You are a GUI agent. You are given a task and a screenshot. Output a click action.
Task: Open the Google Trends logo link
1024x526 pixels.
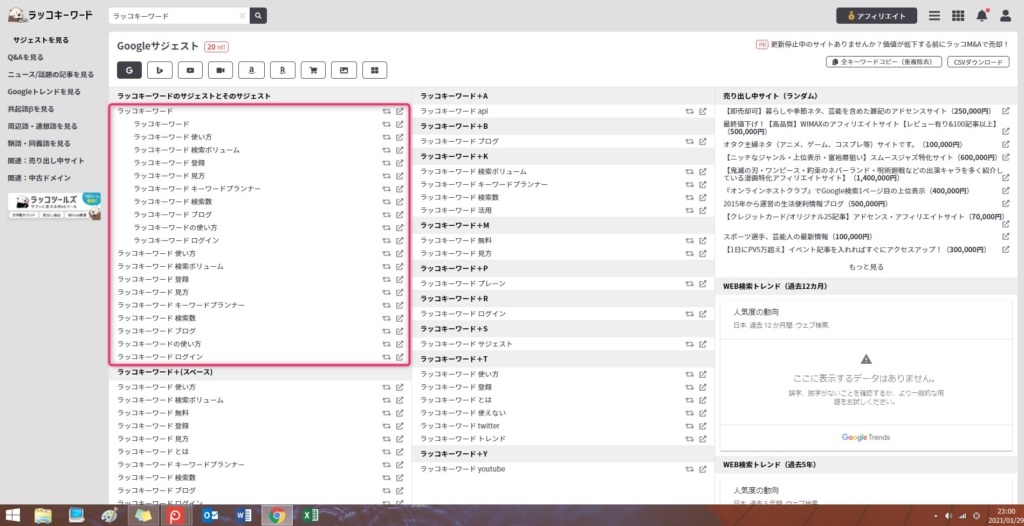coord(865,437)
